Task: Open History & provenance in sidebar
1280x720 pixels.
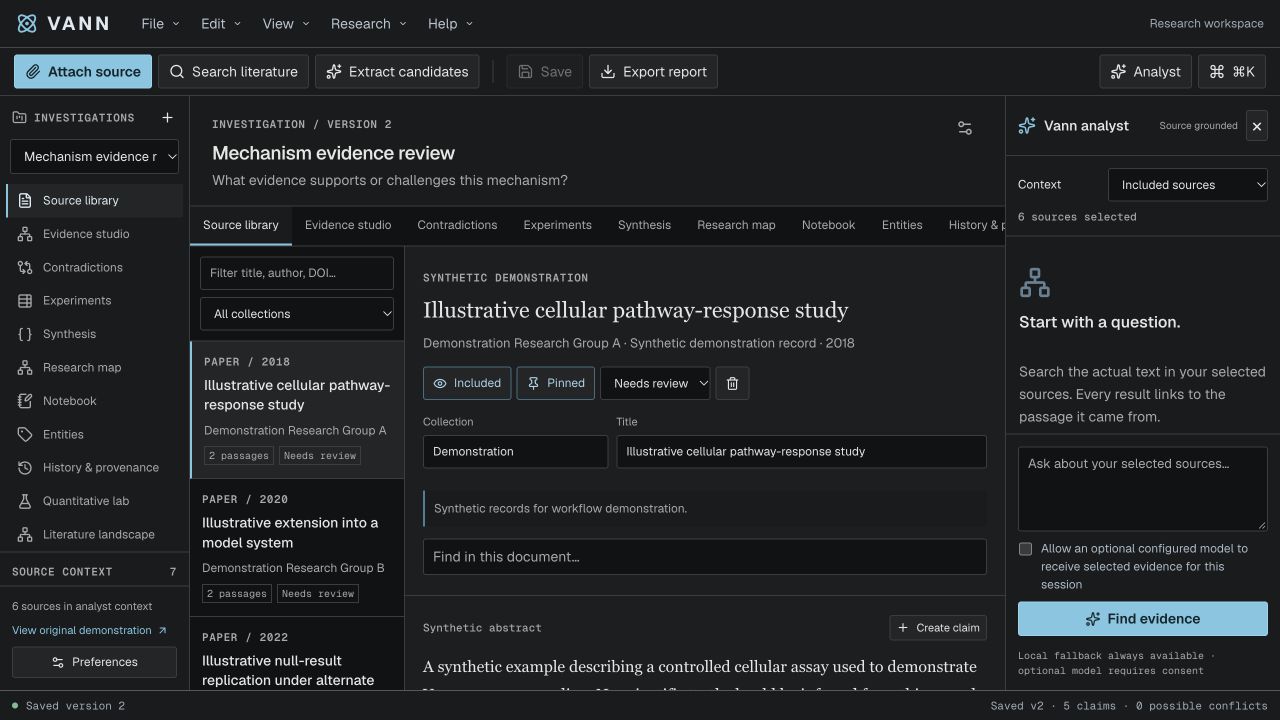Action: [x=95, y=467]
